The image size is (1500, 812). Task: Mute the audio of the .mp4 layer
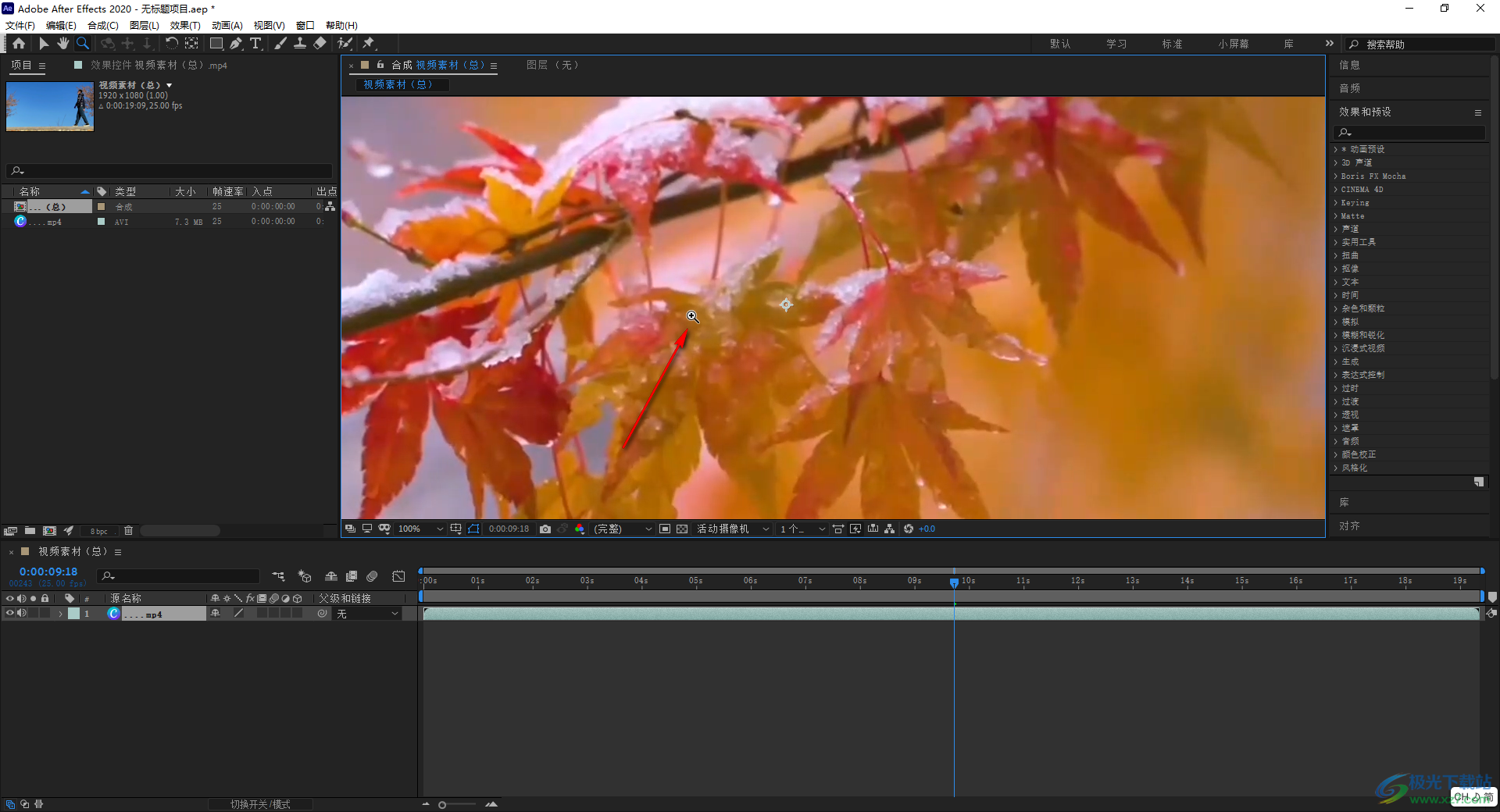pyautogui.click(x=22, y=613)
